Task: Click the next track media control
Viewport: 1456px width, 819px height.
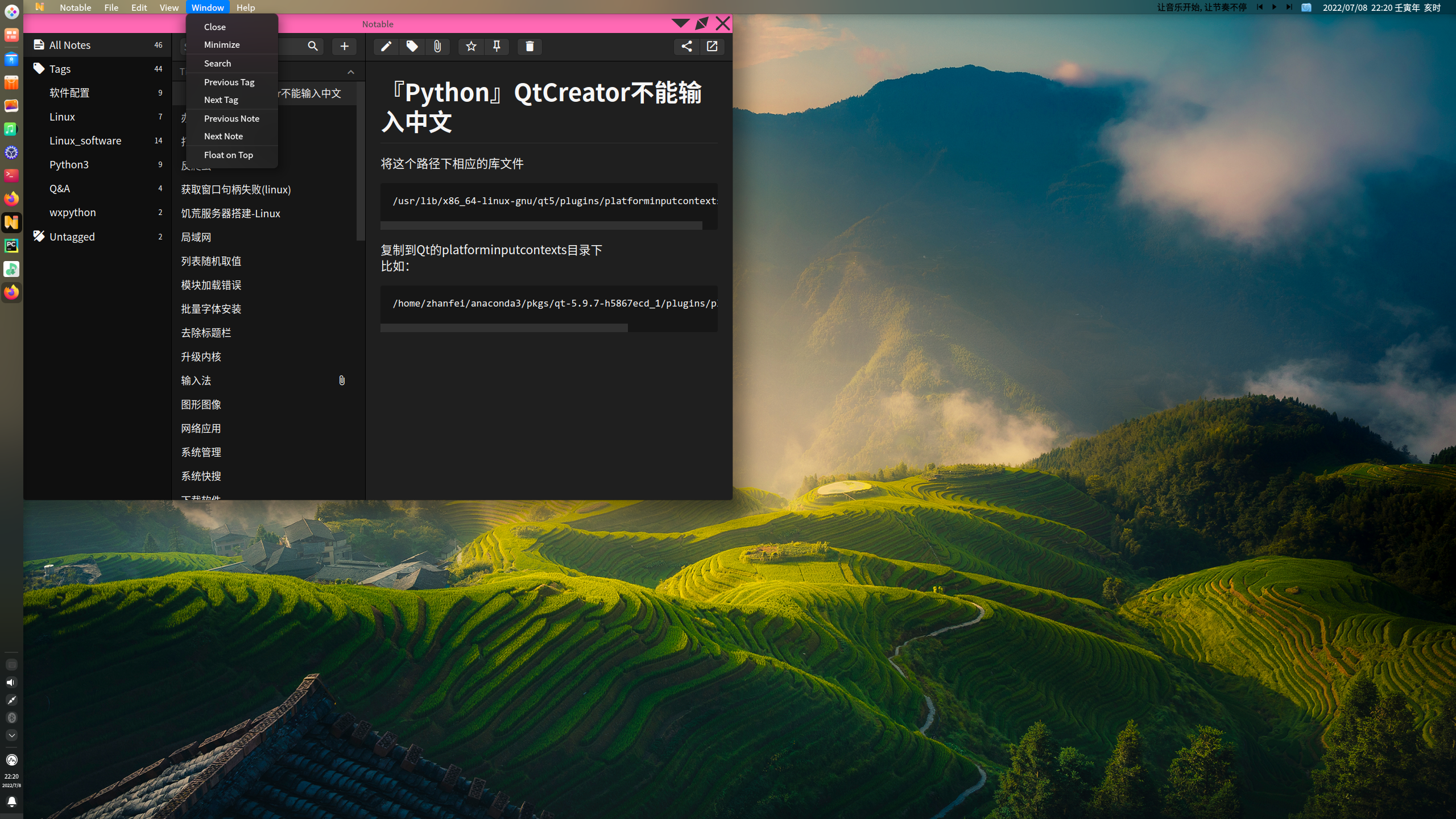Action: (1289, 7)
